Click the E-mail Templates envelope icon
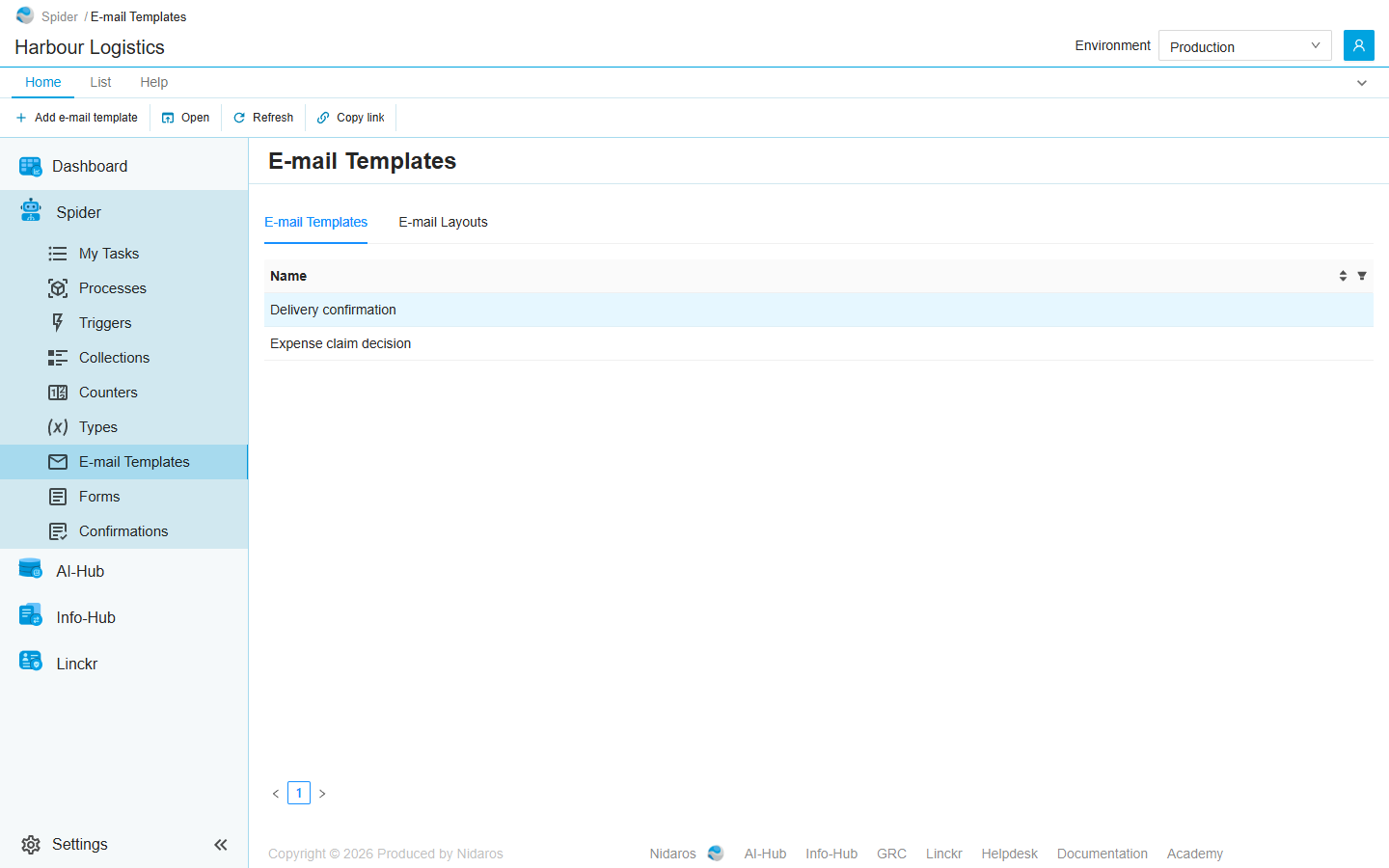 coord(58,462)
